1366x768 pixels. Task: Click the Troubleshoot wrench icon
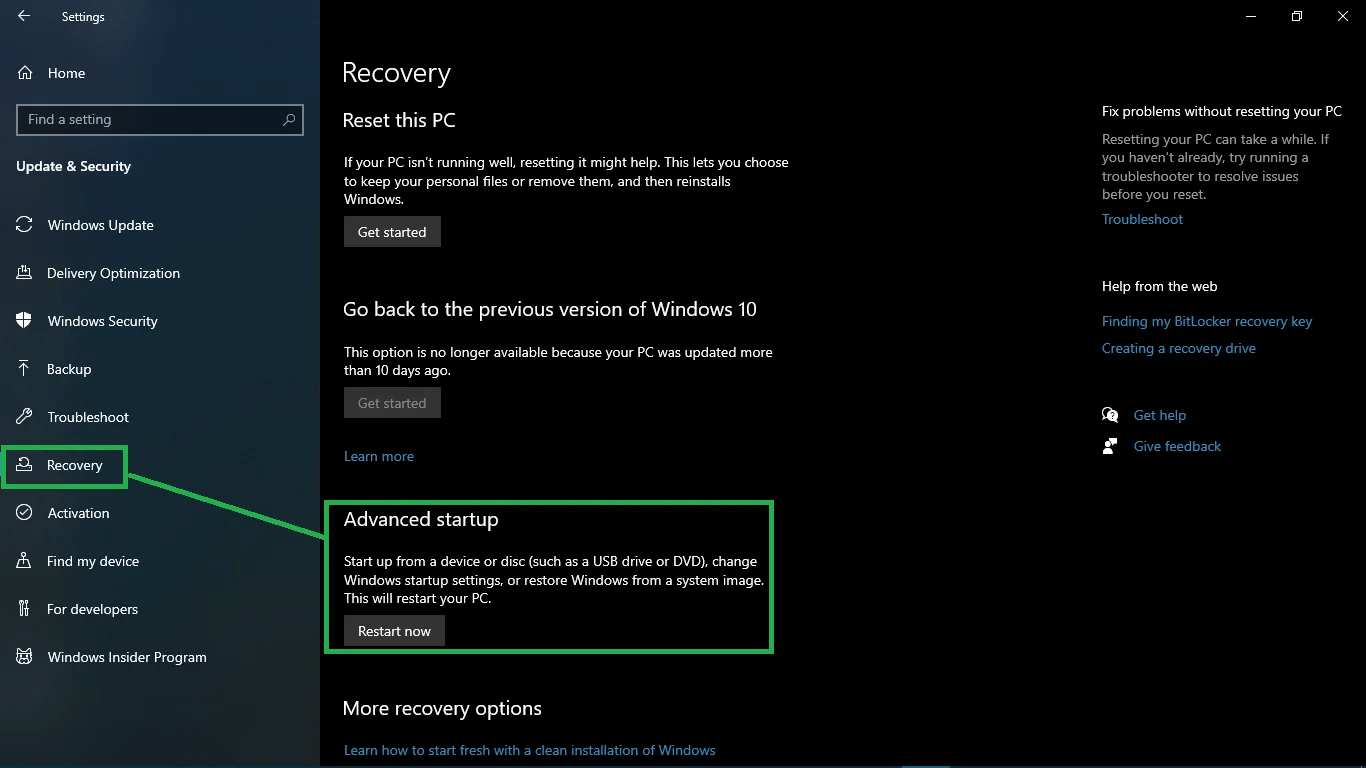25,417
